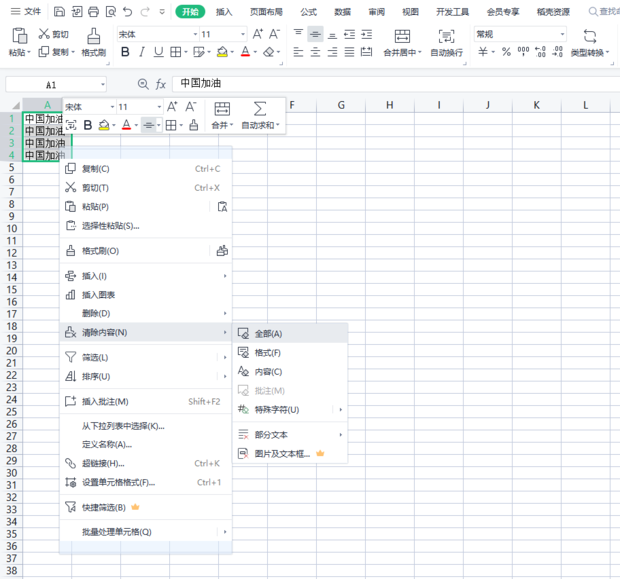This screenshot has width=620, height=579.
Task: Click the Print Preview icon
Action: 111,12
